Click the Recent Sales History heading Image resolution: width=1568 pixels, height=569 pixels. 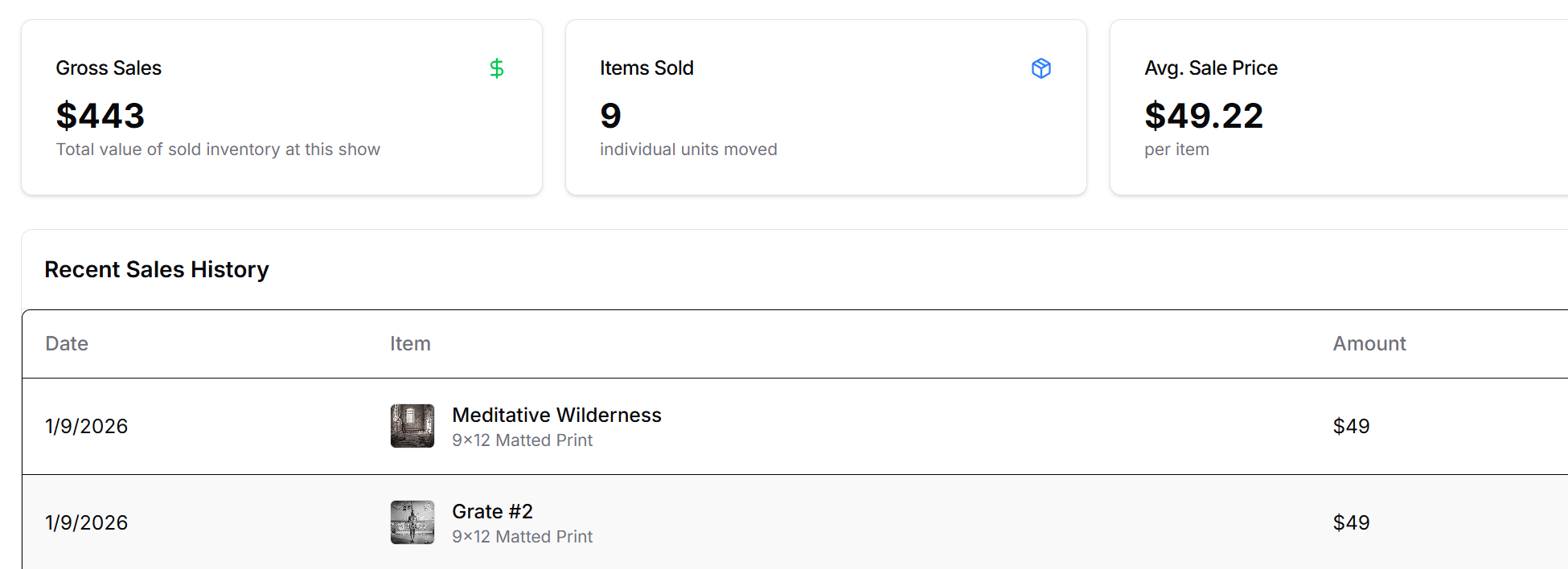click(x=157, y=269)
